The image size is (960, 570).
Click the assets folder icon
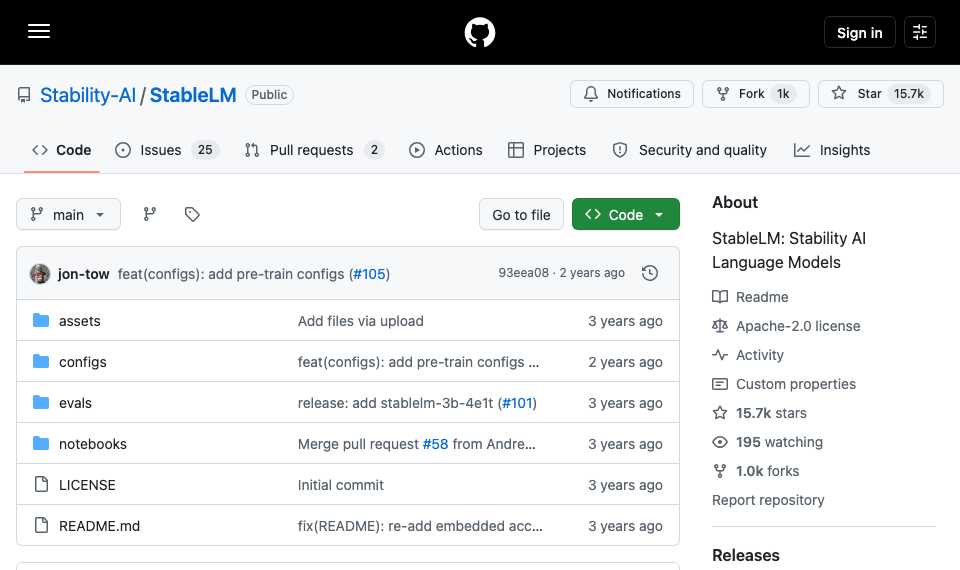point(41,320)
